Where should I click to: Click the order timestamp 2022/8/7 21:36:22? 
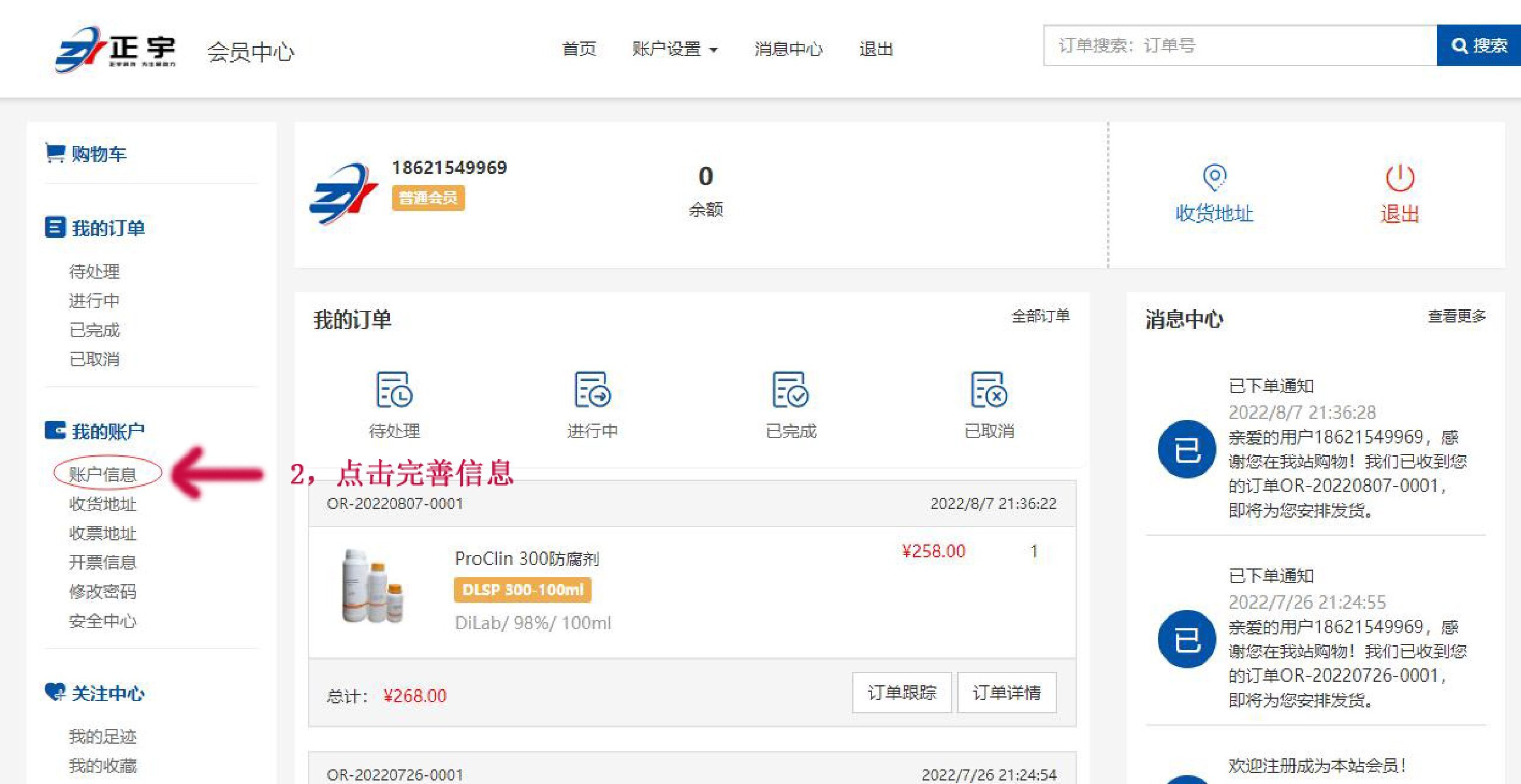[x=993, y=503]
